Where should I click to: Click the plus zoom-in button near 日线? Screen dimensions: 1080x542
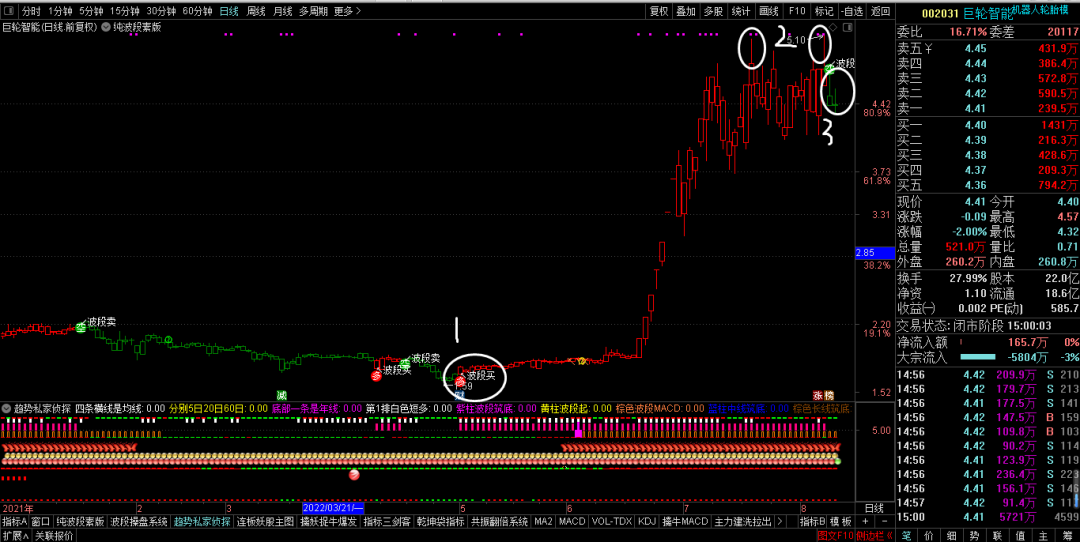[866, 521]
